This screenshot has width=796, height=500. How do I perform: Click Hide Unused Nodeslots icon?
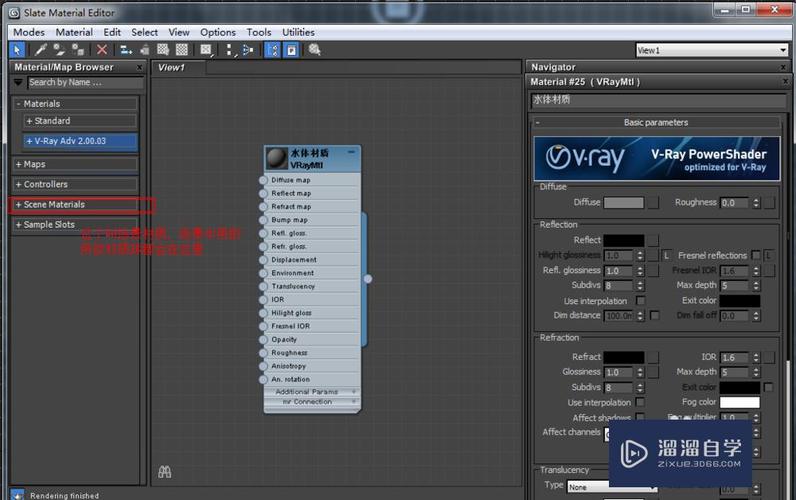145,50
